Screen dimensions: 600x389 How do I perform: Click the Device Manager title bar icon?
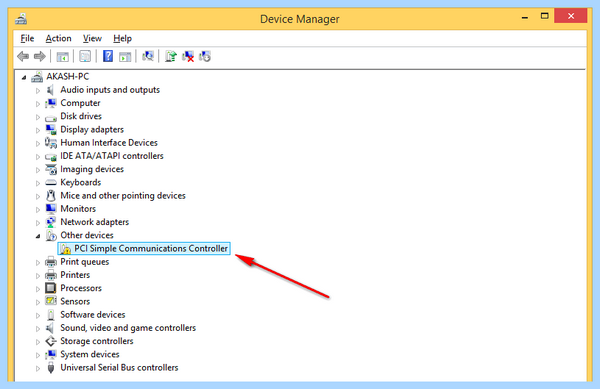21,18
